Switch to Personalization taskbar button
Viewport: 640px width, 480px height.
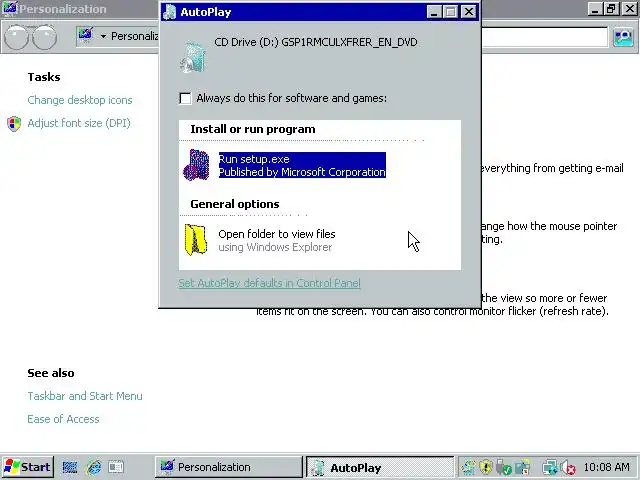pos(229,467)
